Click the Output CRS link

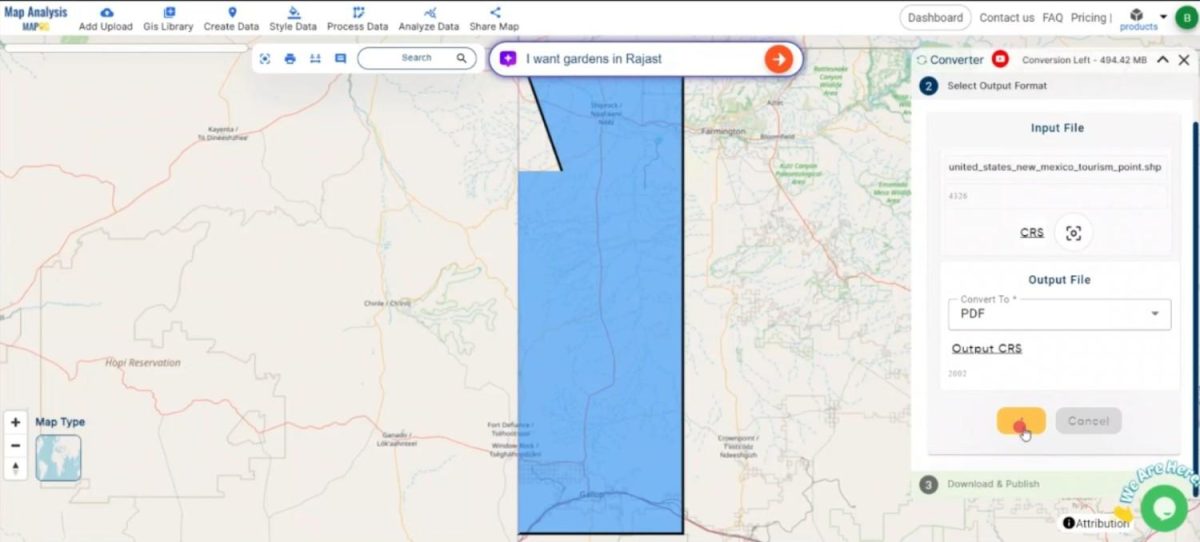click(986, 349)
